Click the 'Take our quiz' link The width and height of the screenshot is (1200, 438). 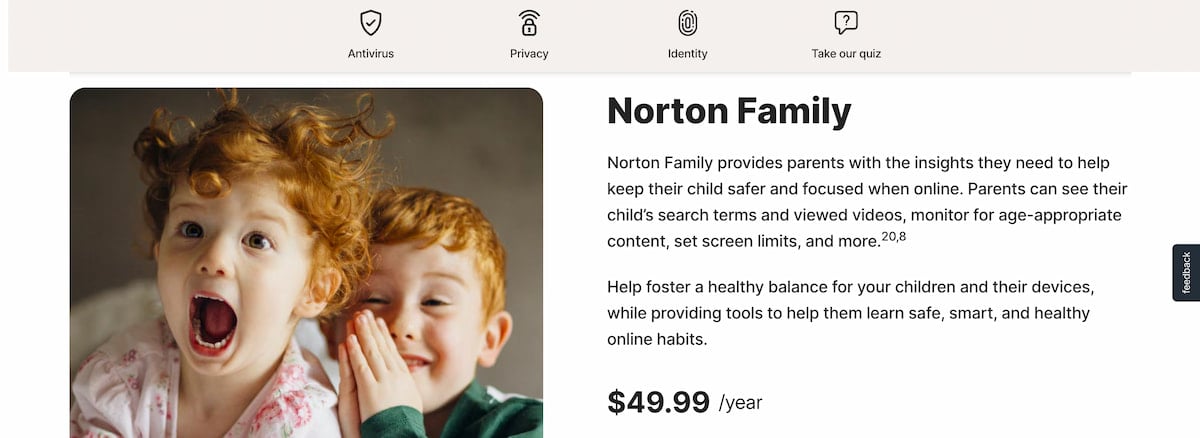coord(846,54)
